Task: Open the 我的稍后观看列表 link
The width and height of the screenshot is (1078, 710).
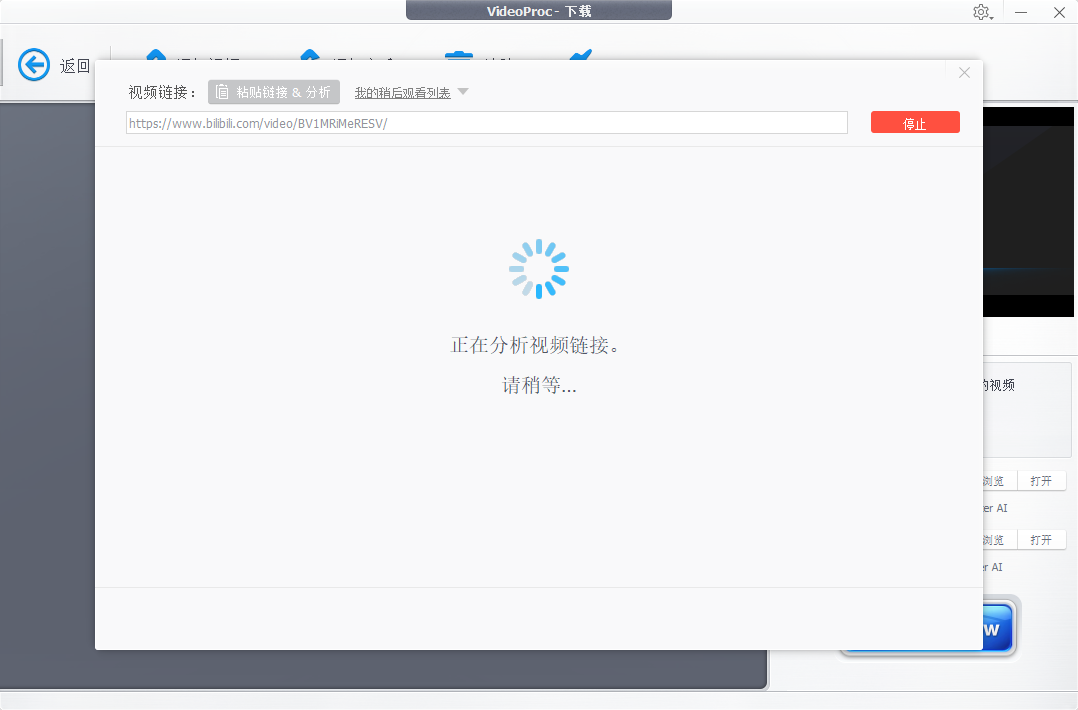Action: [x=400, y=91]
